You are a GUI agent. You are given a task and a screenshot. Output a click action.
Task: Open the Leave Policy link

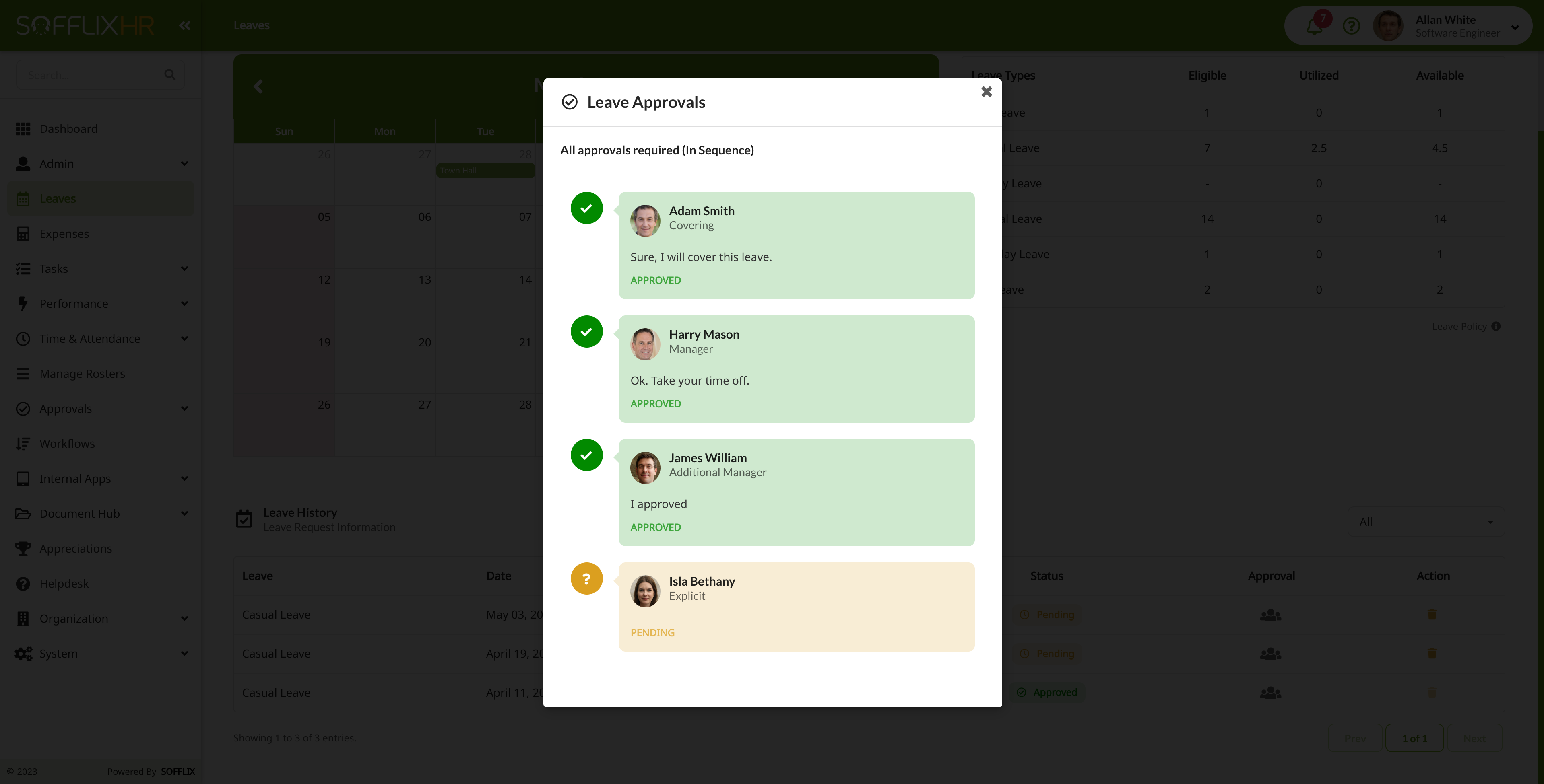[1459, 326]
